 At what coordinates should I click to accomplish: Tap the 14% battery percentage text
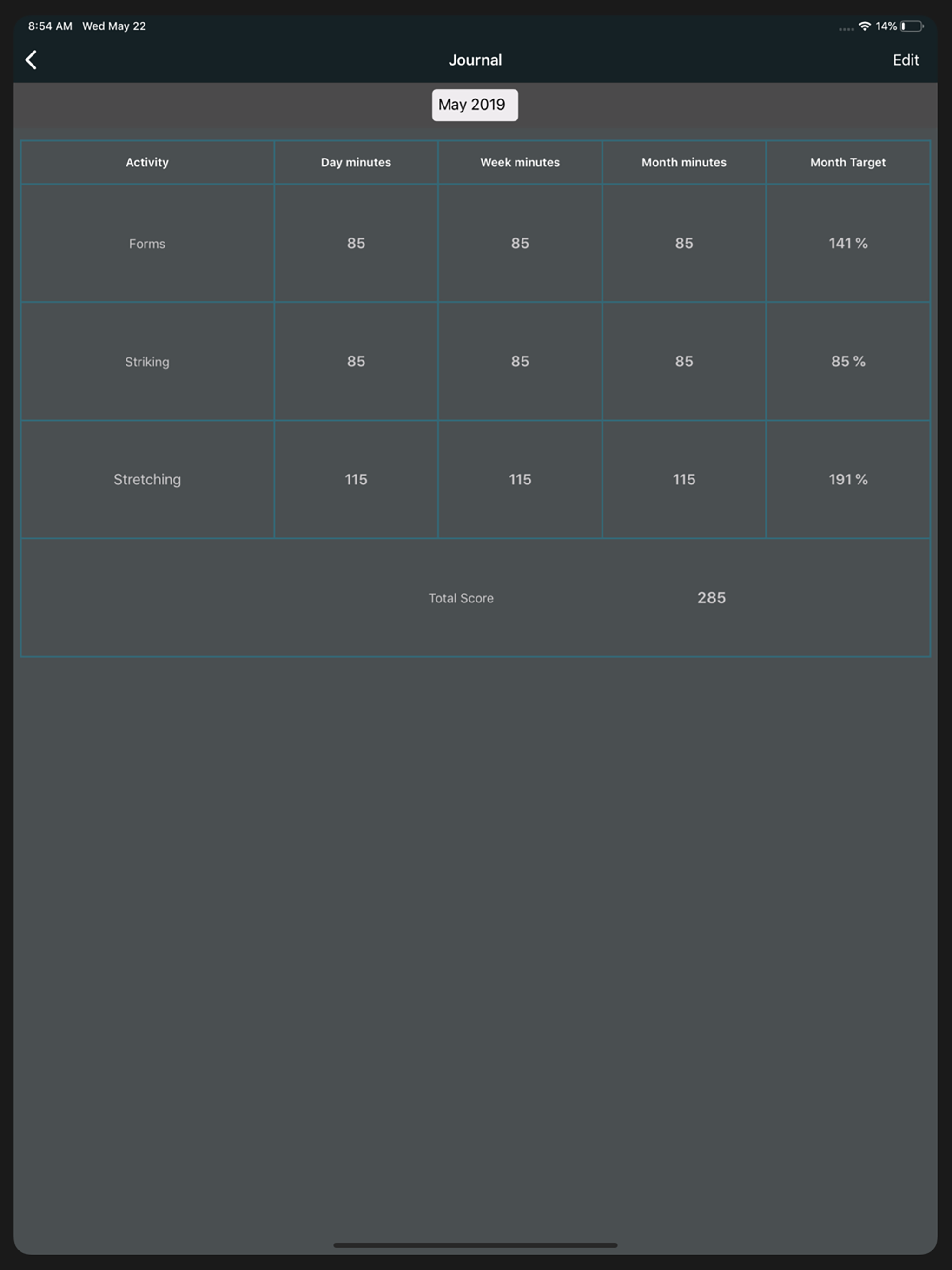(x=886, y=26)
